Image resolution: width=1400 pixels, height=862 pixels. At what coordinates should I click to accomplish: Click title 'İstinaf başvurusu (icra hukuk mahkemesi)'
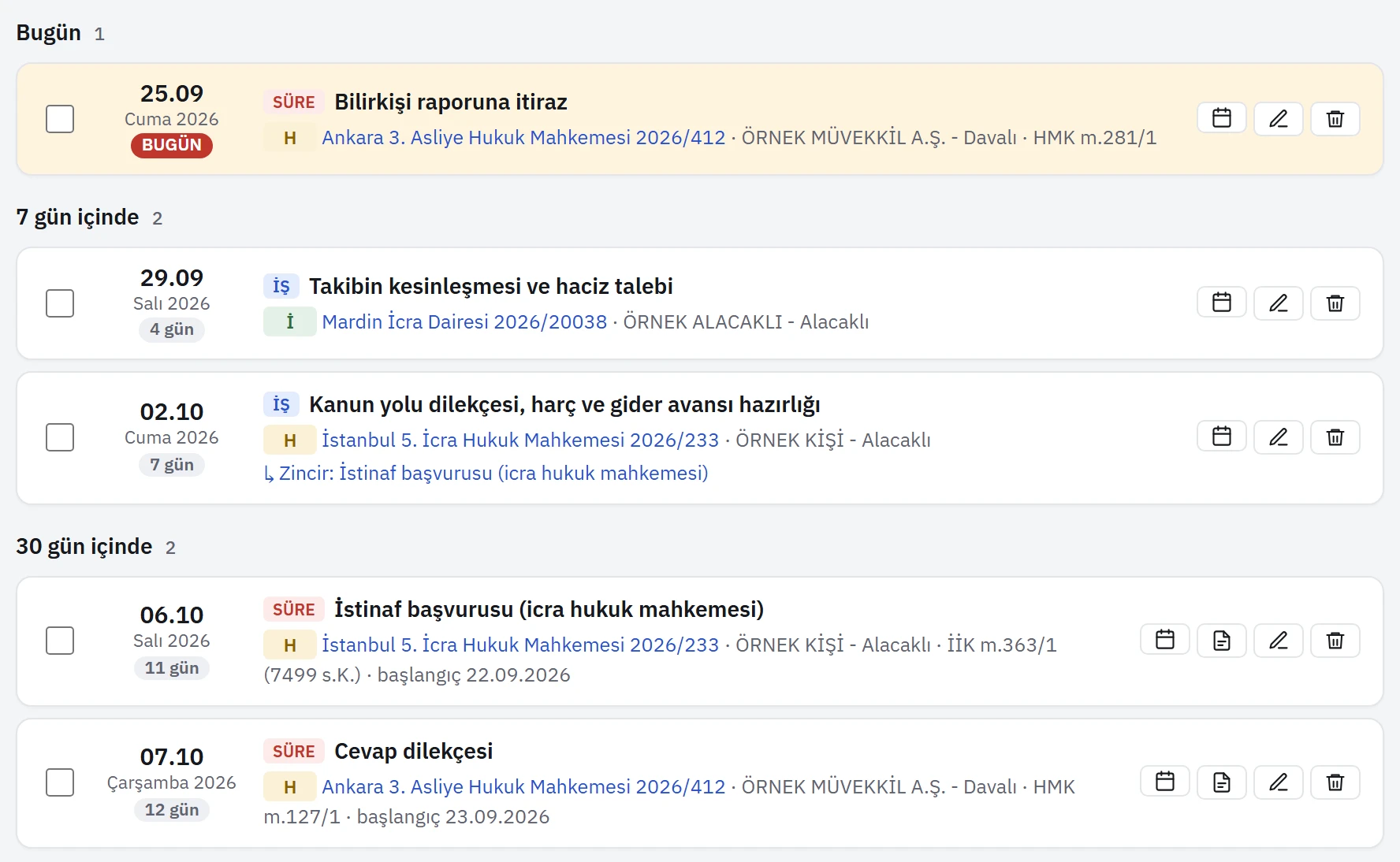click(549, 610)
